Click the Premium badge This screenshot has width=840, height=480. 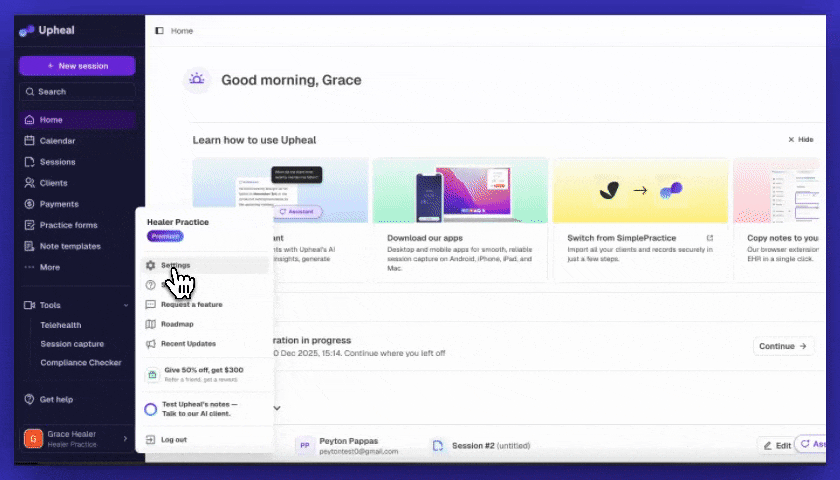pos(166,236)
